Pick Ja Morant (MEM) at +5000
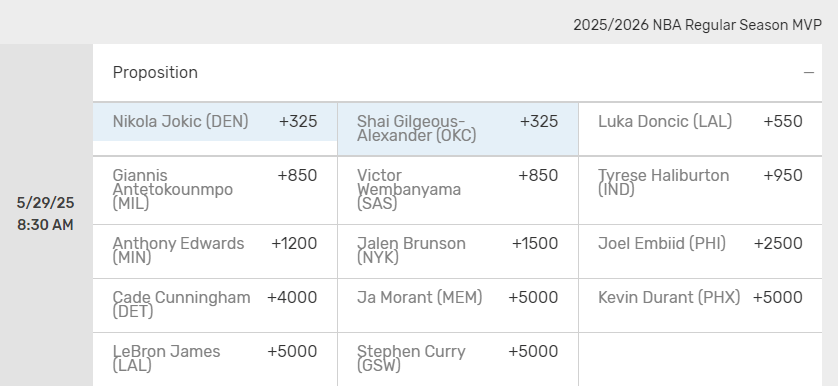Viewport: 838px width, 386px height. coord(458,305)
